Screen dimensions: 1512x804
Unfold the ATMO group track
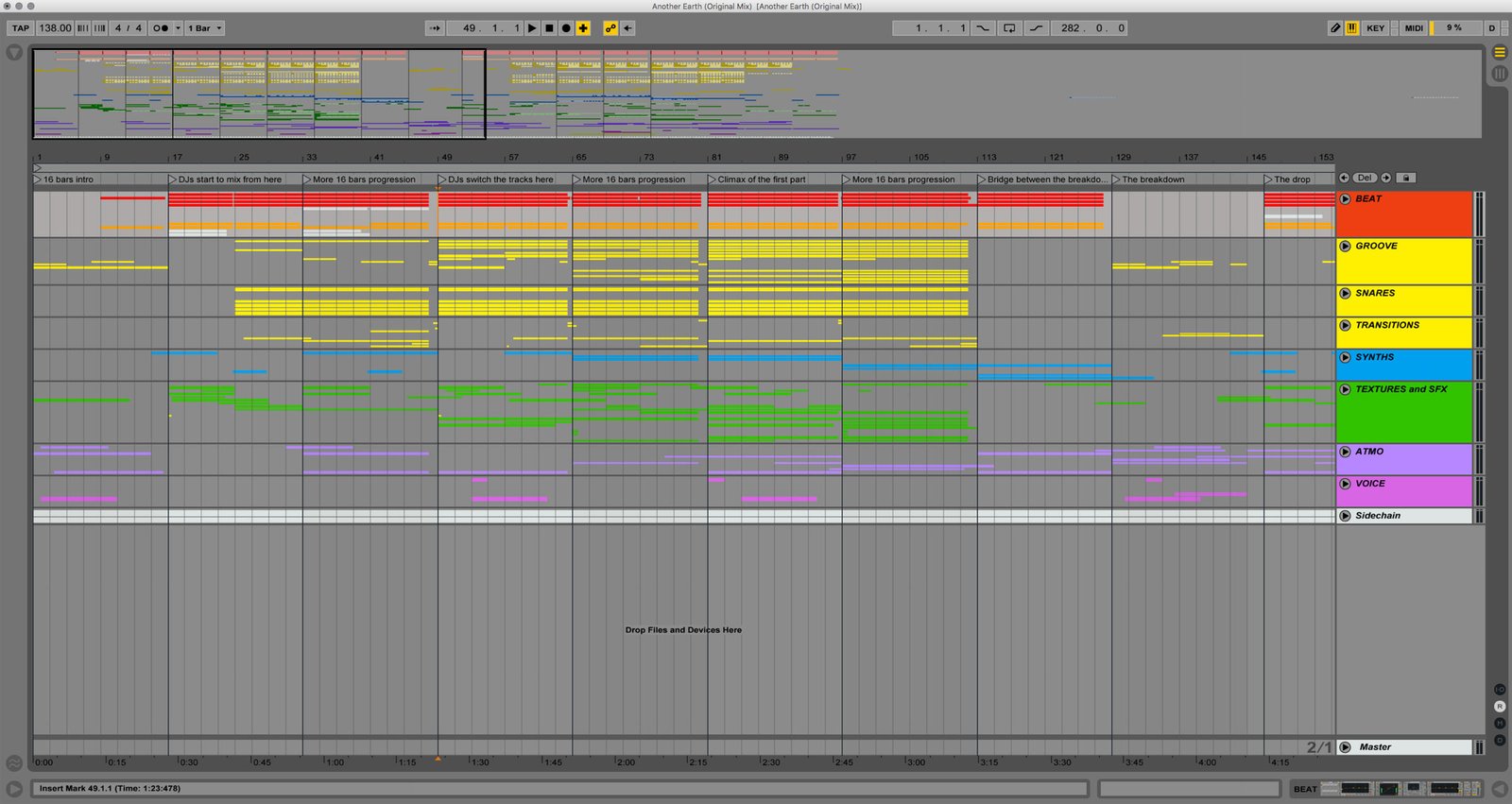pyautogui.click(x=1346, y=452)
